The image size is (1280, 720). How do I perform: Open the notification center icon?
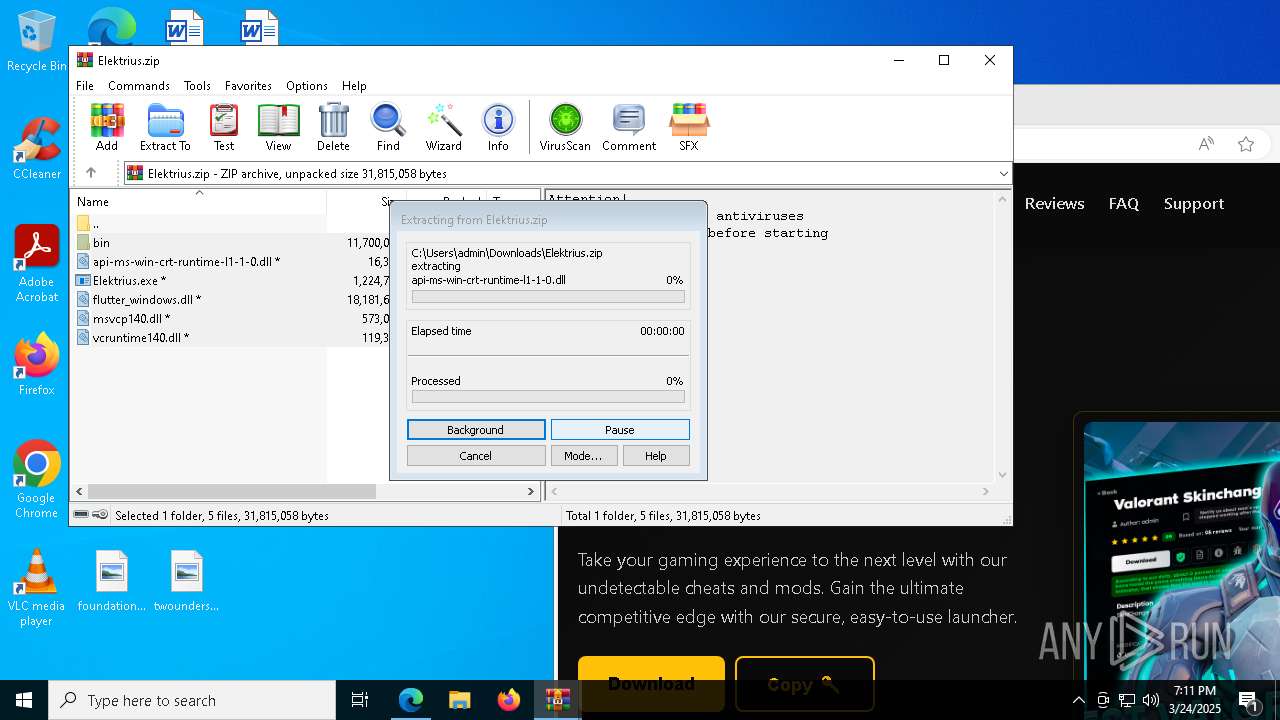(x=1248, y=700)
